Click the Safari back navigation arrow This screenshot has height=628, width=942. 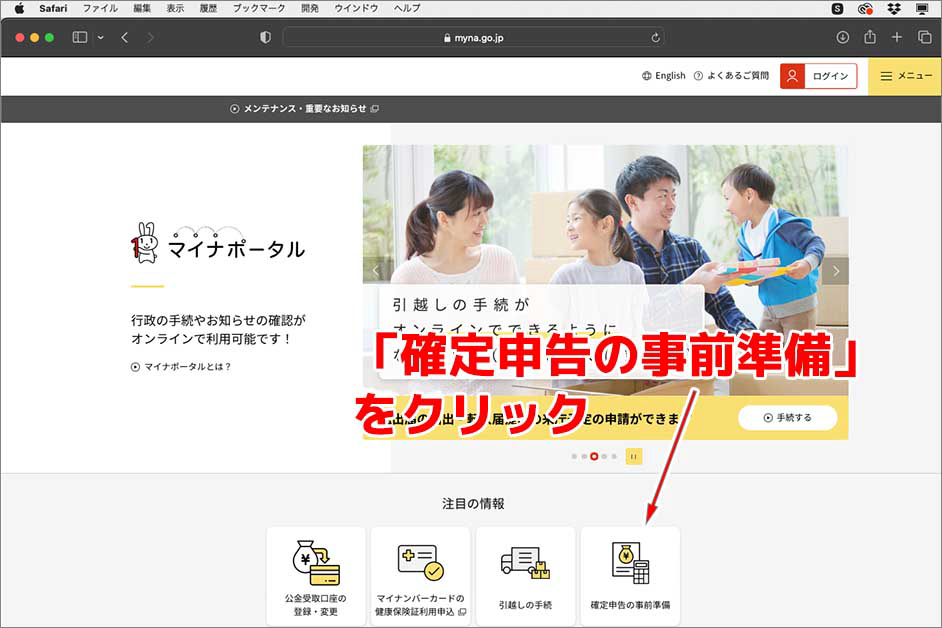(x=122, y=37)
